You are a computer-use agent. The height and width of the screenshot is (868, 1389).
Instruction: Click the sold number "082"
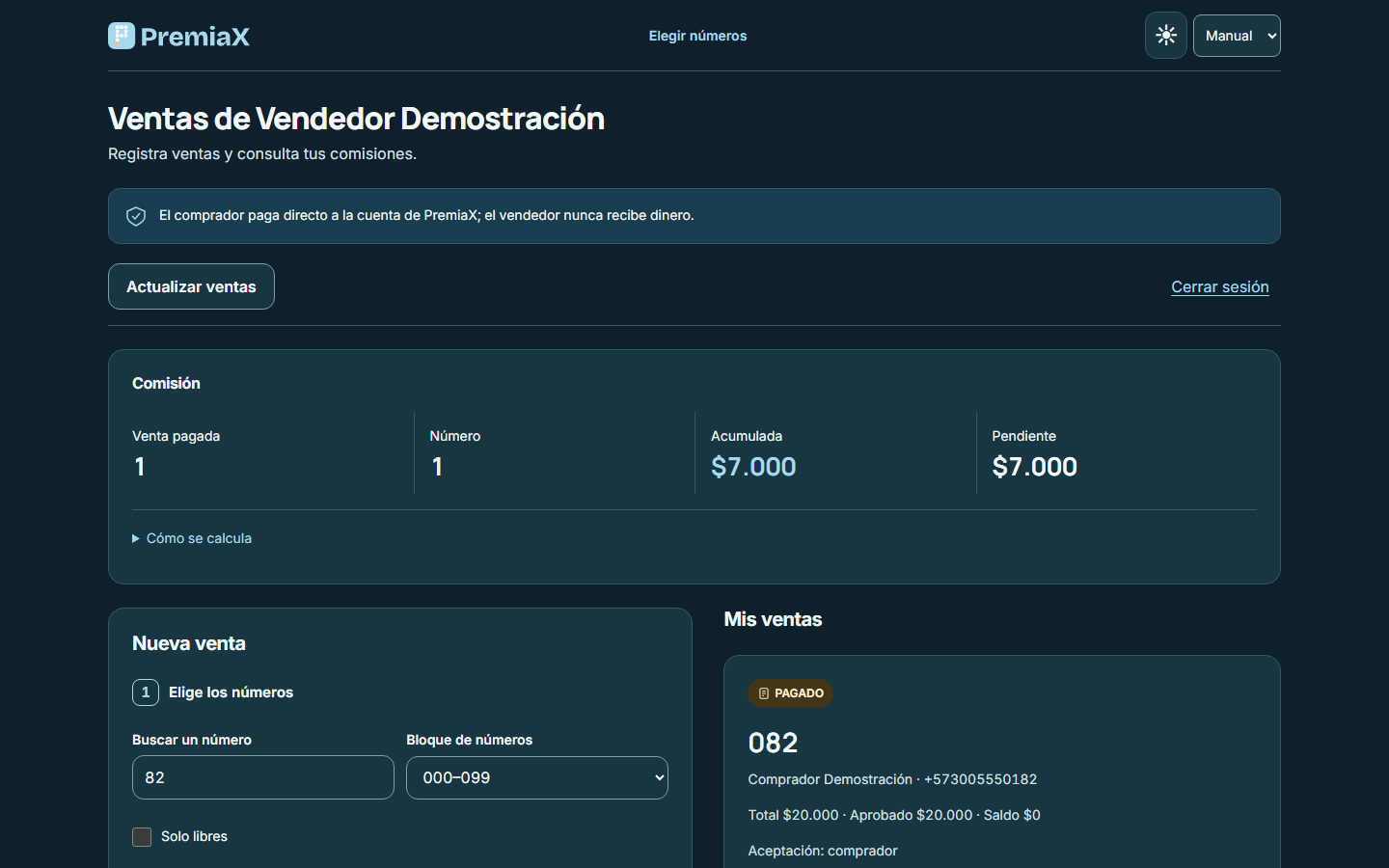pos(774,743)
